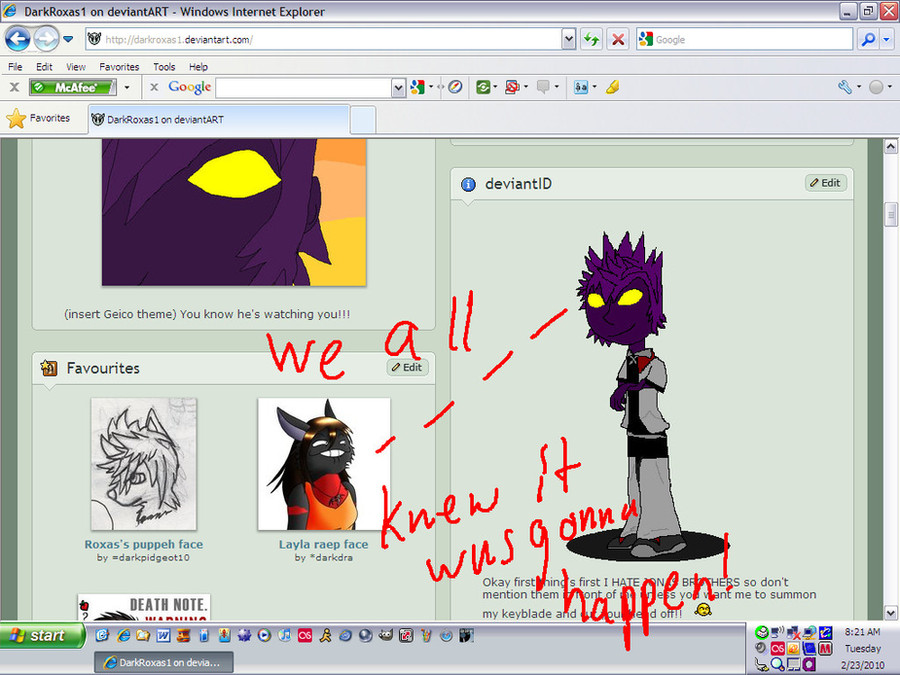Viewport: 900px width, 675px height.
Task: Expand the Google toolbar search suggestions dropdown
Action: pyautogui.click(x=398, y=88)
